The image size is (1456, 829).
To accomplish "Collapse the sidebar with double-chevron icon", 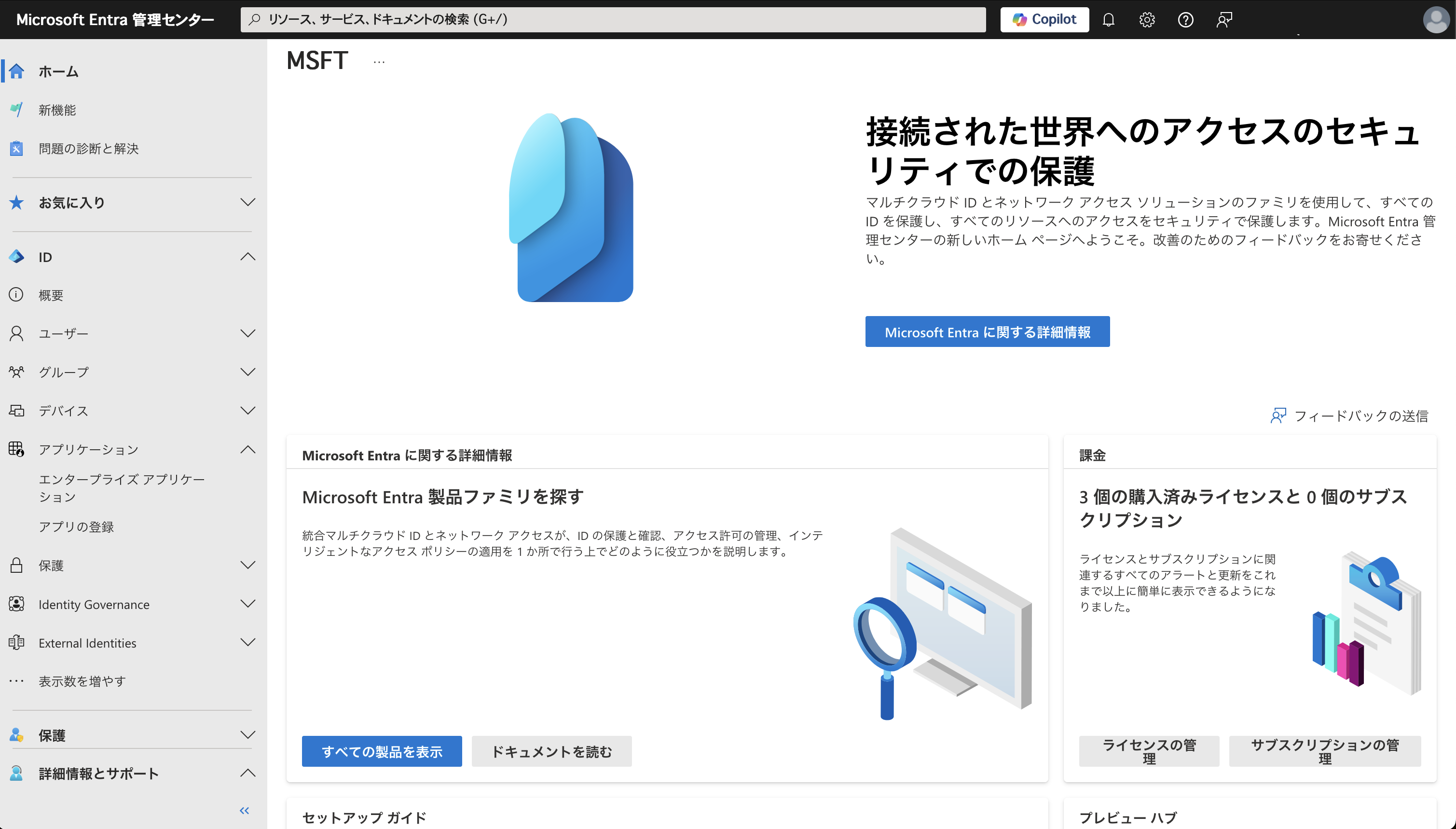I will 245,811.
